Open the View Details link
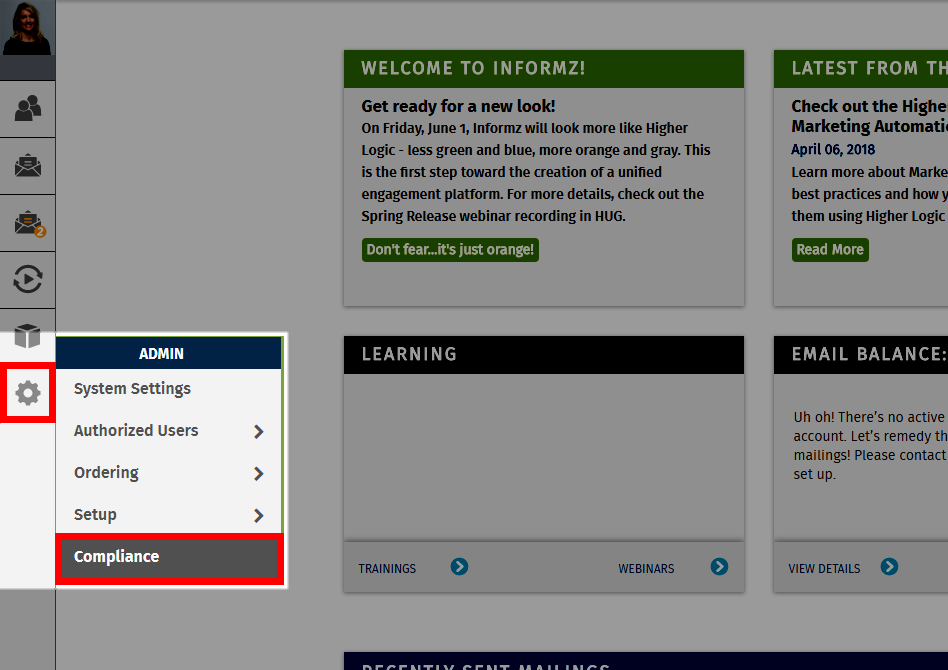 824,568
